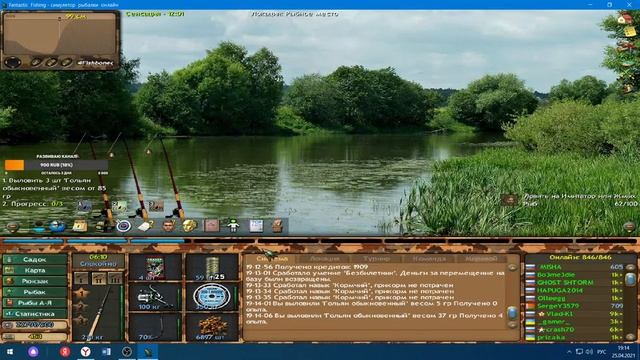640x360 pixels.
Task: Click the round badge icon at toolbar start
Action: click(x=13, y=227)
